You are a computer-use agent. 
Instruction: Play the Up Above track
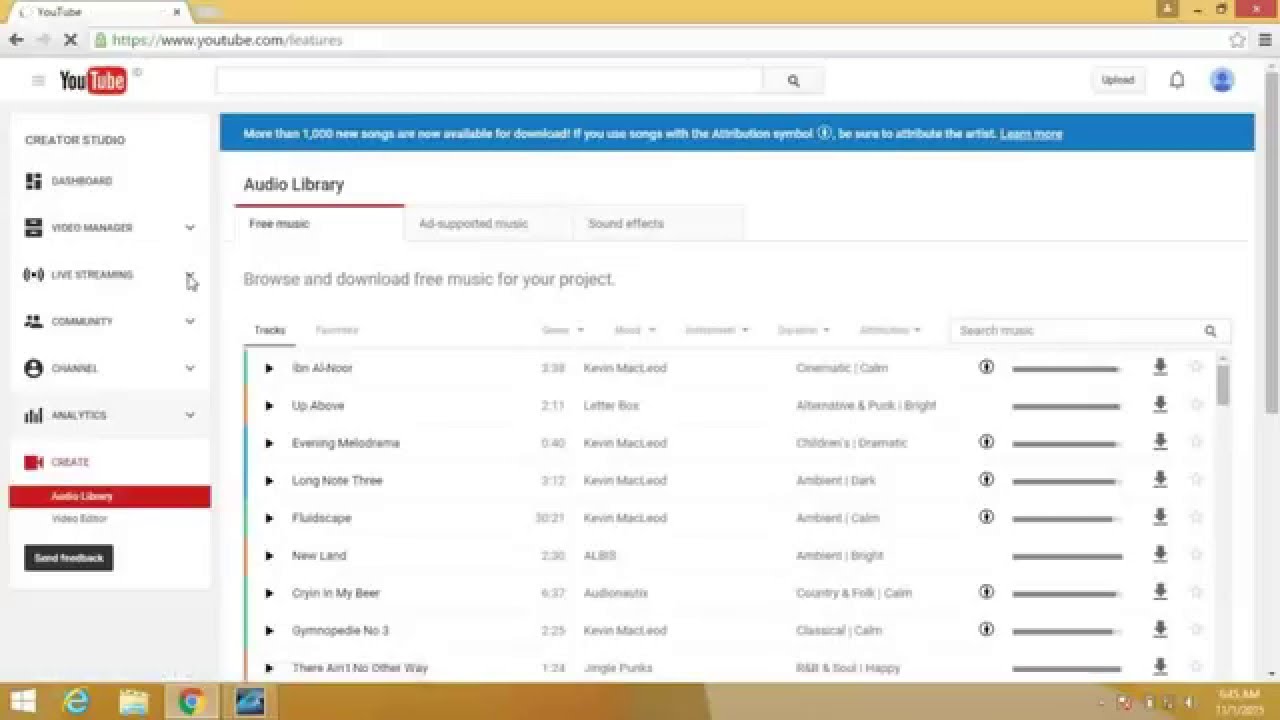[x=269, y=406]
